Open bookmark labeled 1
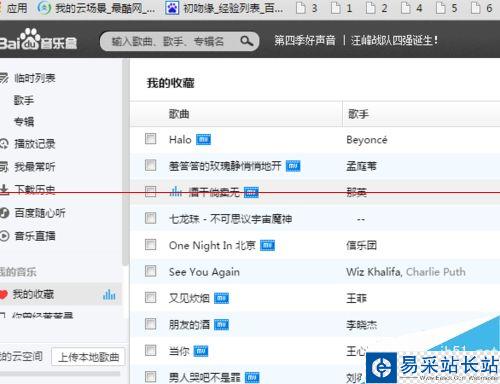This screenshot has height=384, width=500. click(x=342, y=8)
